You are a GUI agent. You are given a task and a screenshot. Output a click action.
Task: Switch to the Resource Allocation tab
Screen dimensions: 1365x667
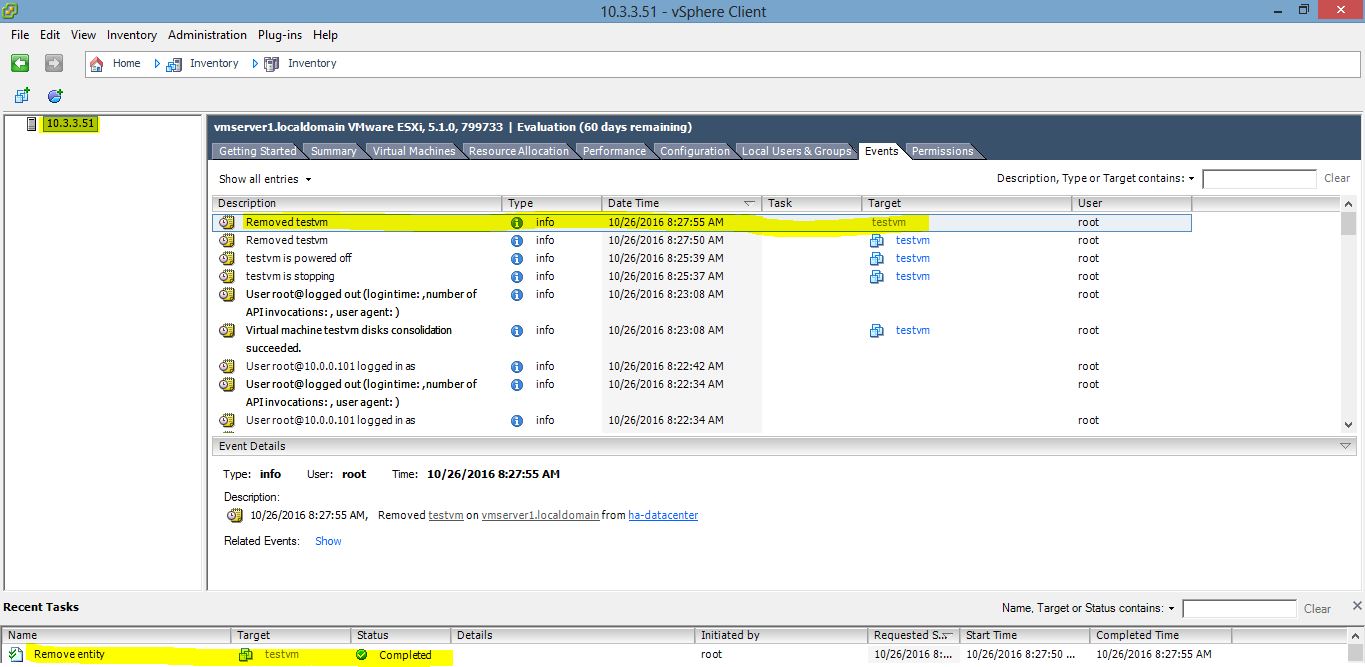pyautogui.click(x=518, y=151)
